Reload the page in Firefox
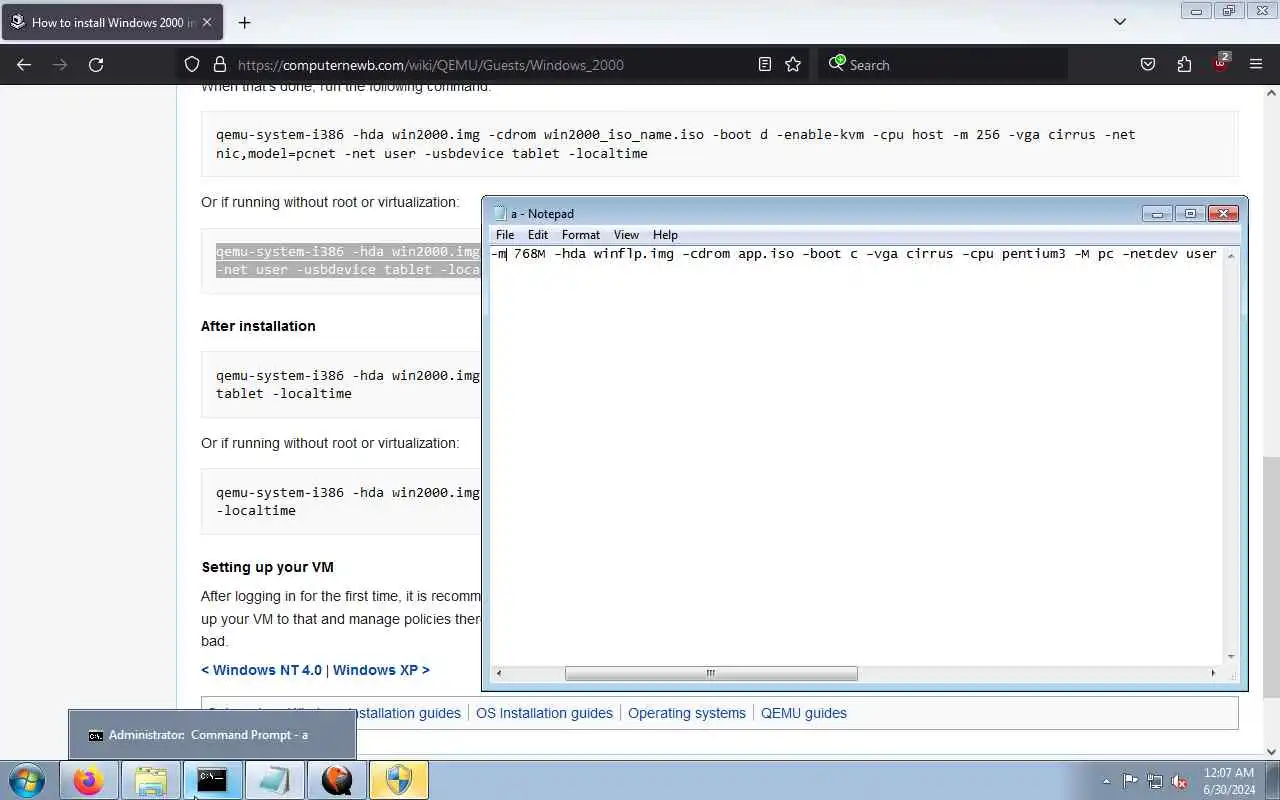The image size is (1280, 800). pyautogui.click(x=96, y=64)
